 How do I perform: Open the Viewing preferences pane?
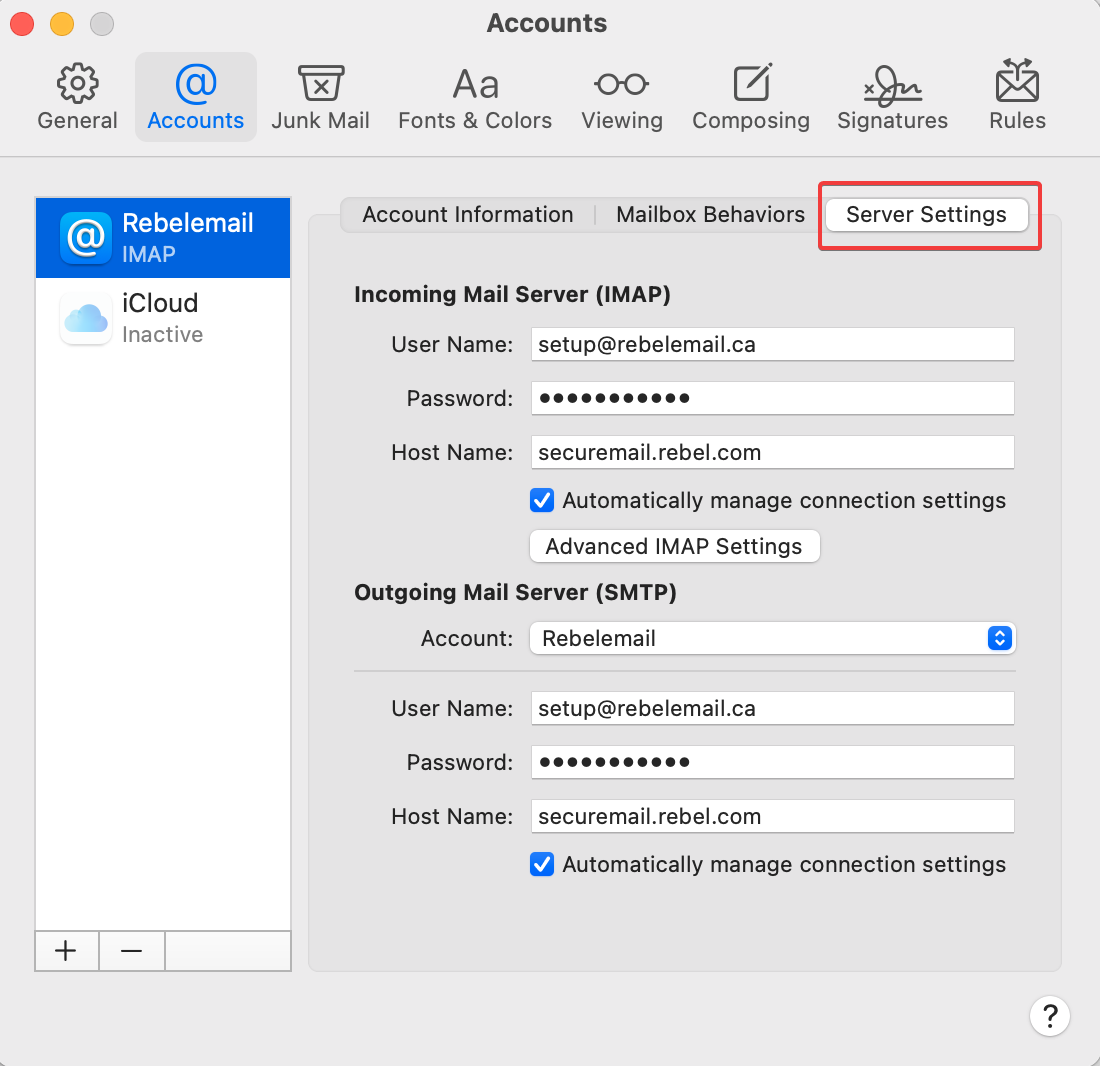(x=622, y=97)
